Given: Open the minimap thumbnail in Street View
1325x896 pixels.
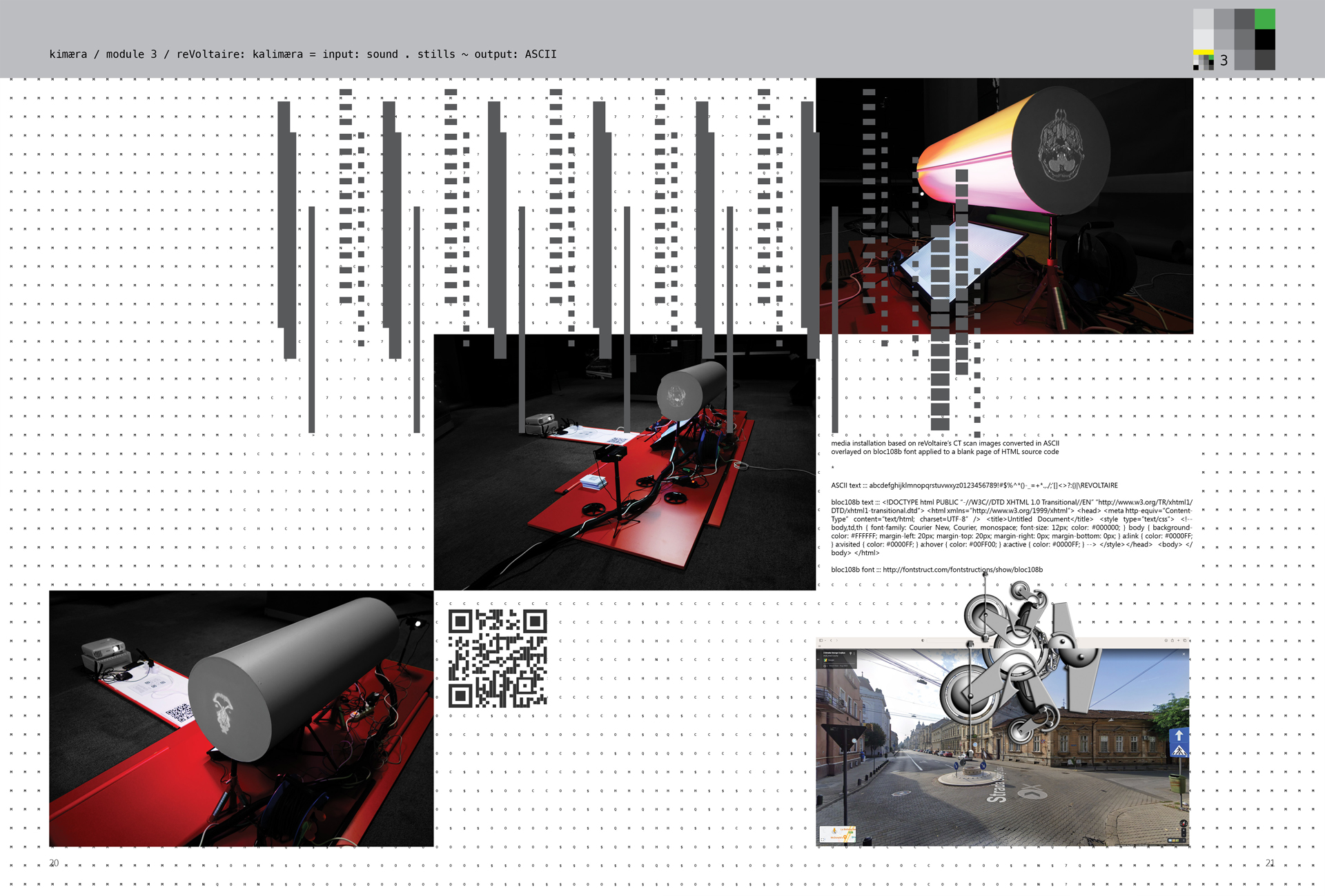Looking at the screenshot, I should [x=836, y=834].
